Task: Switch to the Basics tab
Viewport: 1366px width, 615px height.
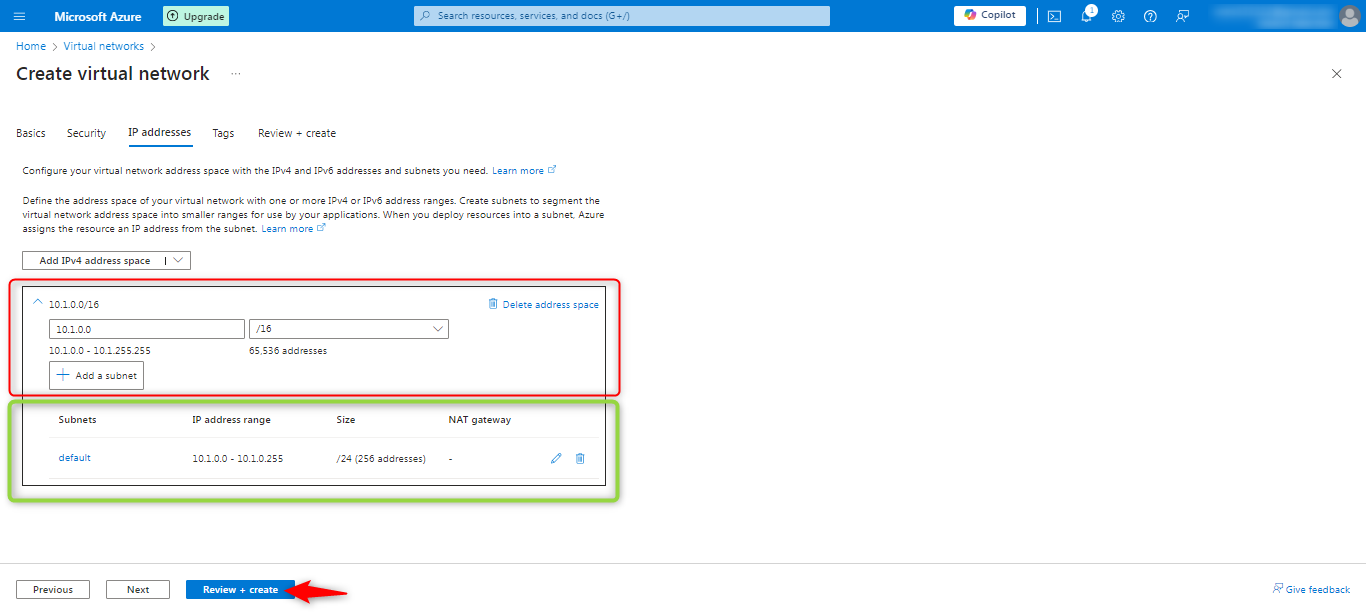Action: point(31,133)
